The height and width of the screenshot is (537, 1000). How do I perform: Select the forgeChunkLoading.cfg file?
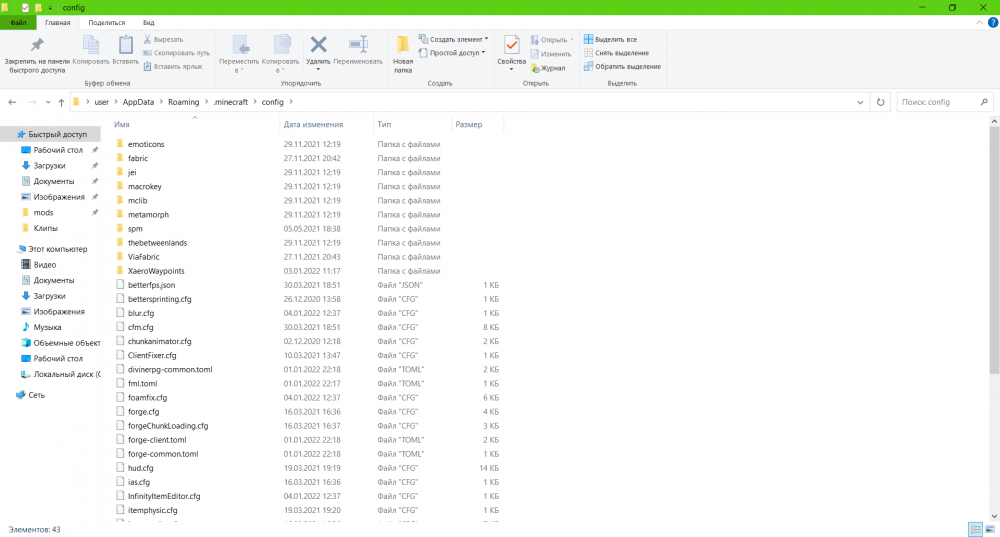pos(168,426)
